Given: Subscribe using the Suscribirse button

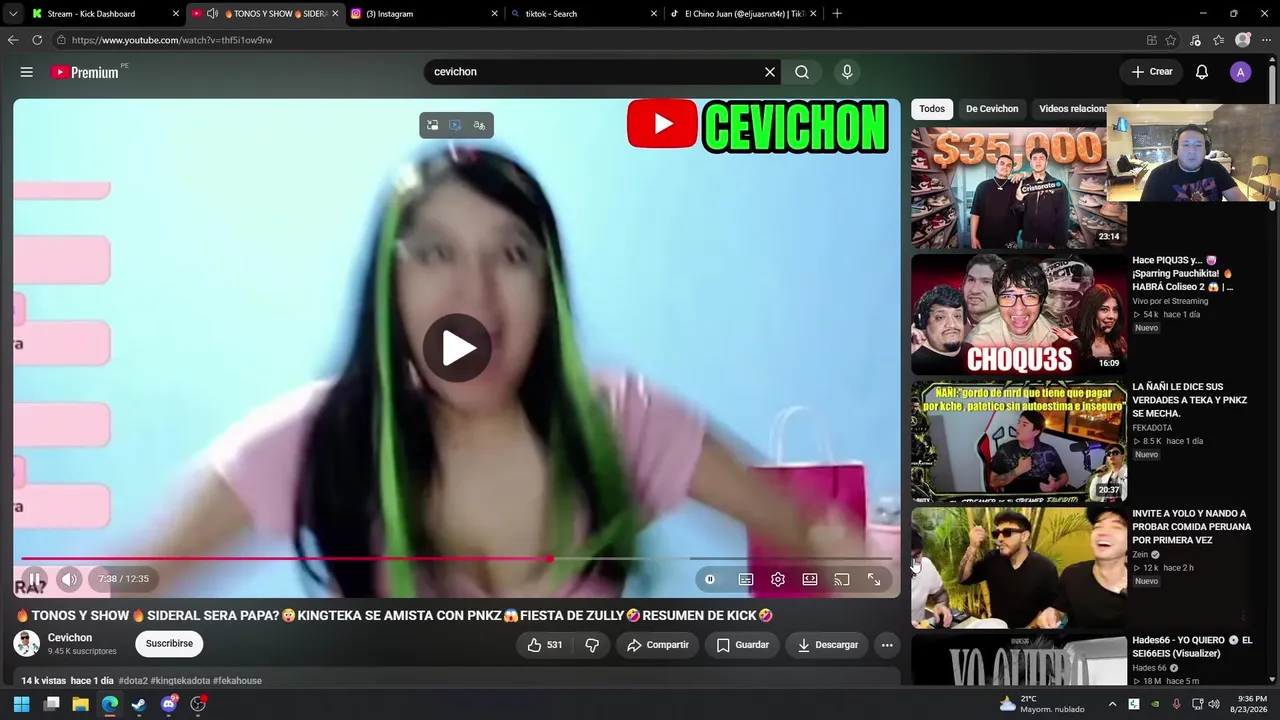Looking at the screenshot, I should [169, 644].
